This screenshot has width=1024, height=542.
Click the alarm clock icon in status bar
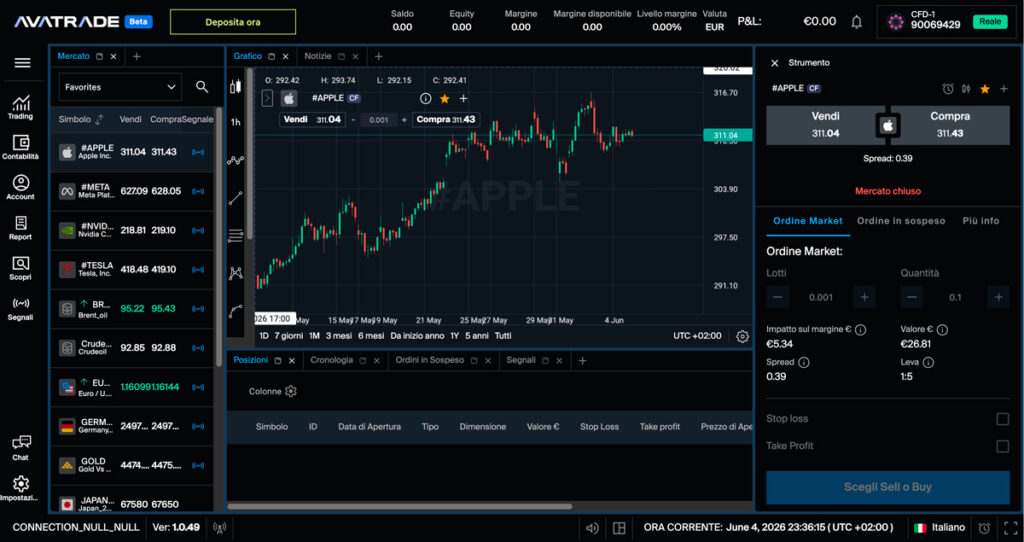point(984,528)
